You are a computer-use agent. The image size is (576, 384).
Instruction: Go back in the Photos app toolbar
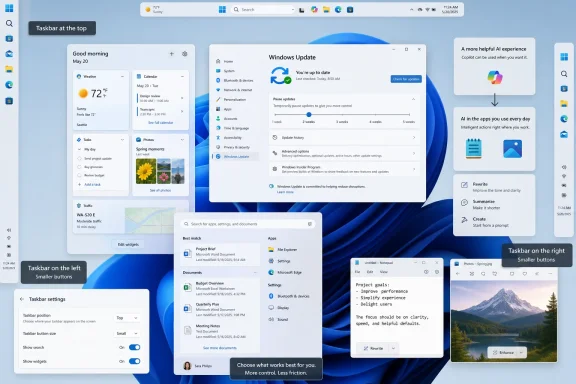click(458, 273)
